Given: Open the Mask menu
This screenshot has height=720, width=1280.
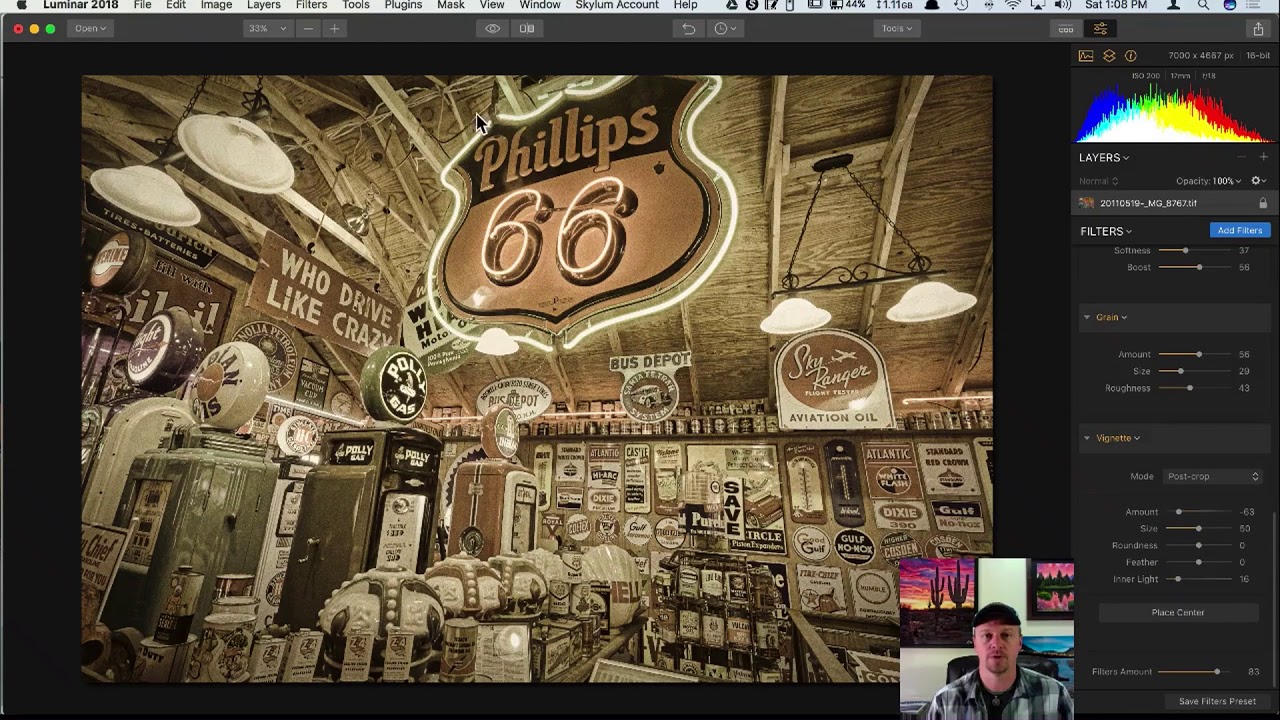Looking at the screenshot, I should click(x=451, y=6).
